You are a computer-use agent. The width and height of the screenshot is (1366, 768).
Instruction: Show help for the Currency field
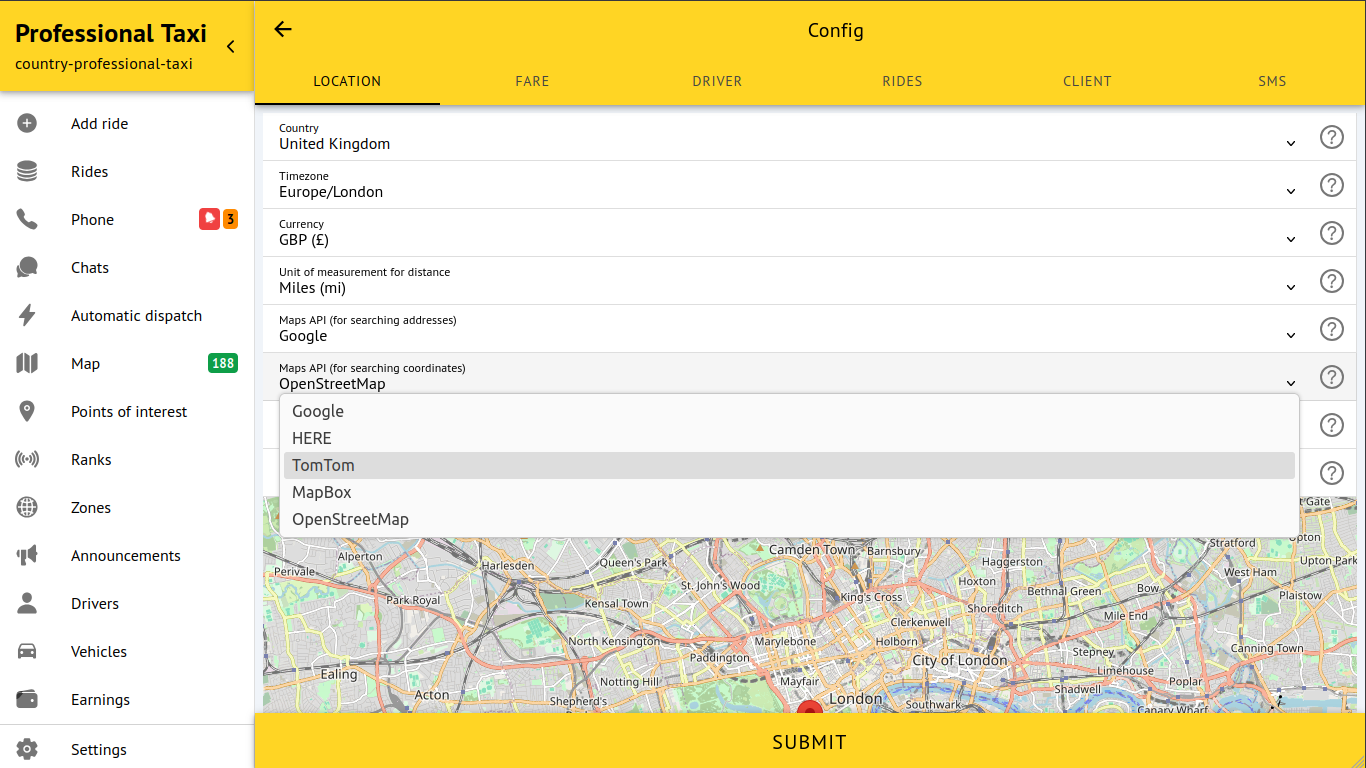coord(1331,233)
